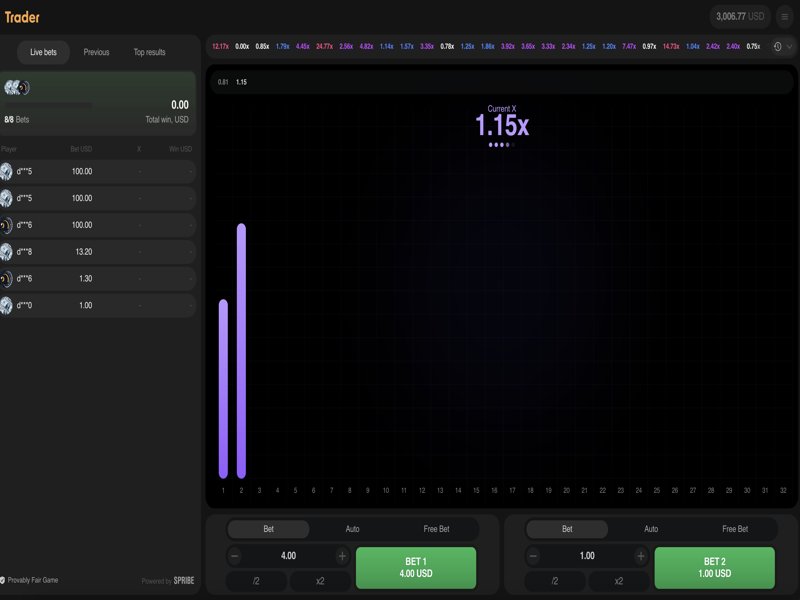The image size is (800, 600).
Task: Open the hamburger menu next to balance
Action: pos(785,17)
